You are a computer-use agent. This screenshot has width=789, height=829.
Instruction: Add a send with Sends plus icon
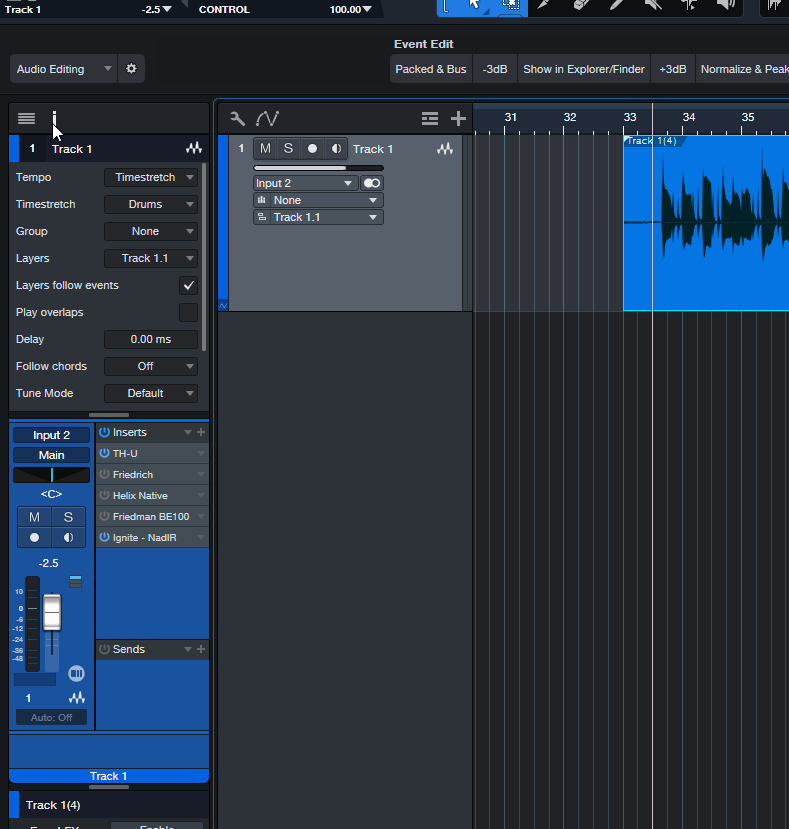pyautogui.click(x=201, y=650)
